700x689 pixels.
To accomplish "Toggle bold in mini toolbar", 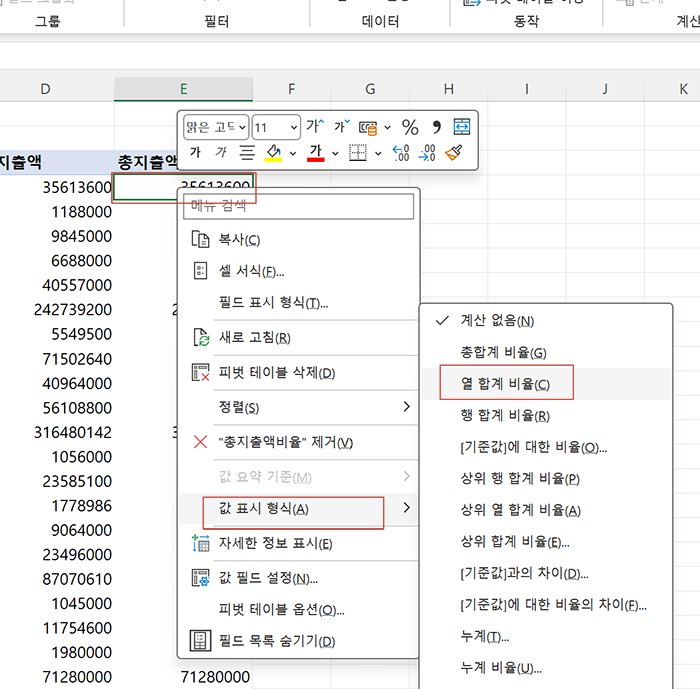I will pyautogui.click(x=195, y=153).
